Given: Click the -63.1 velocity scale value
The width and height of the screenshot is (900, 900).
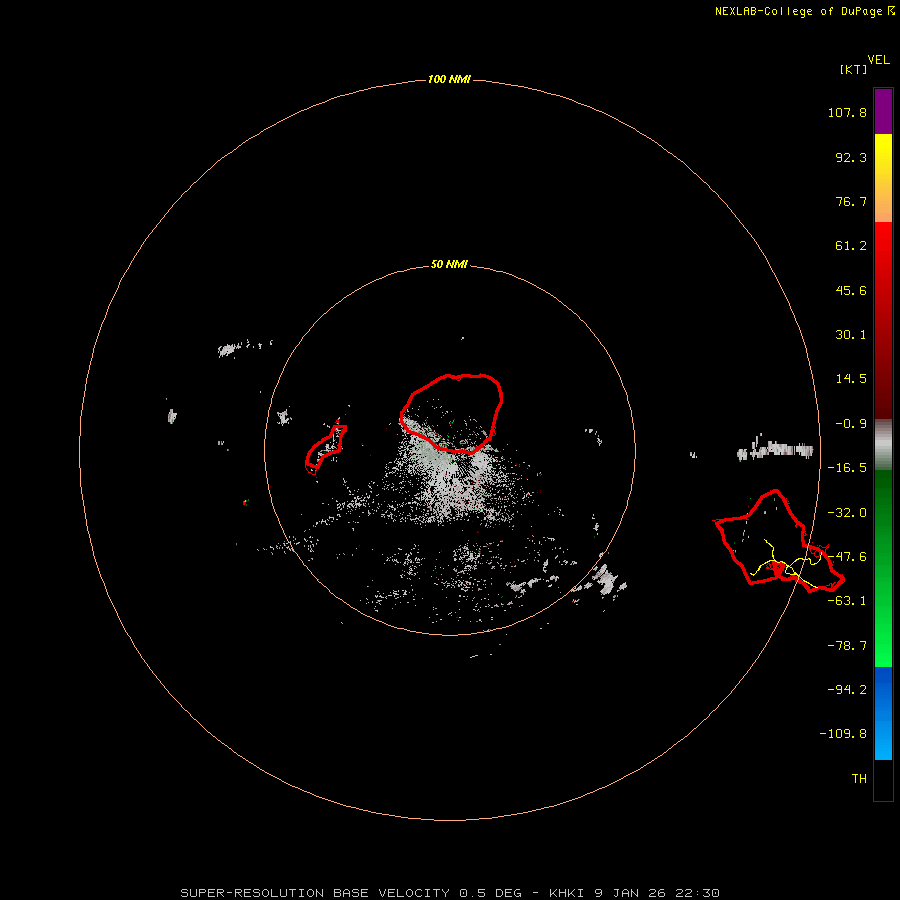Looking at the screenshot, I should click(847, 601).
